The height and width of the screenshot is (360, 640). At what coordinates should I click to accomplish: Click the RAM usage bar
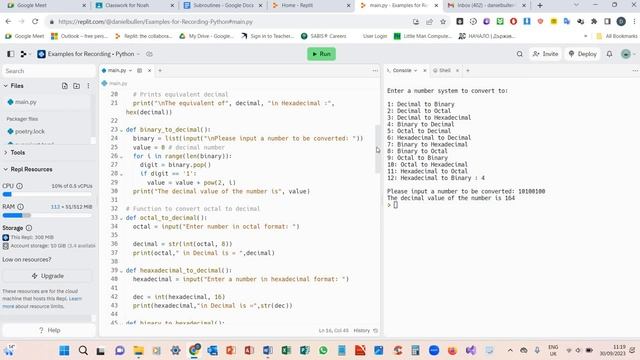(x=47, y=215)
